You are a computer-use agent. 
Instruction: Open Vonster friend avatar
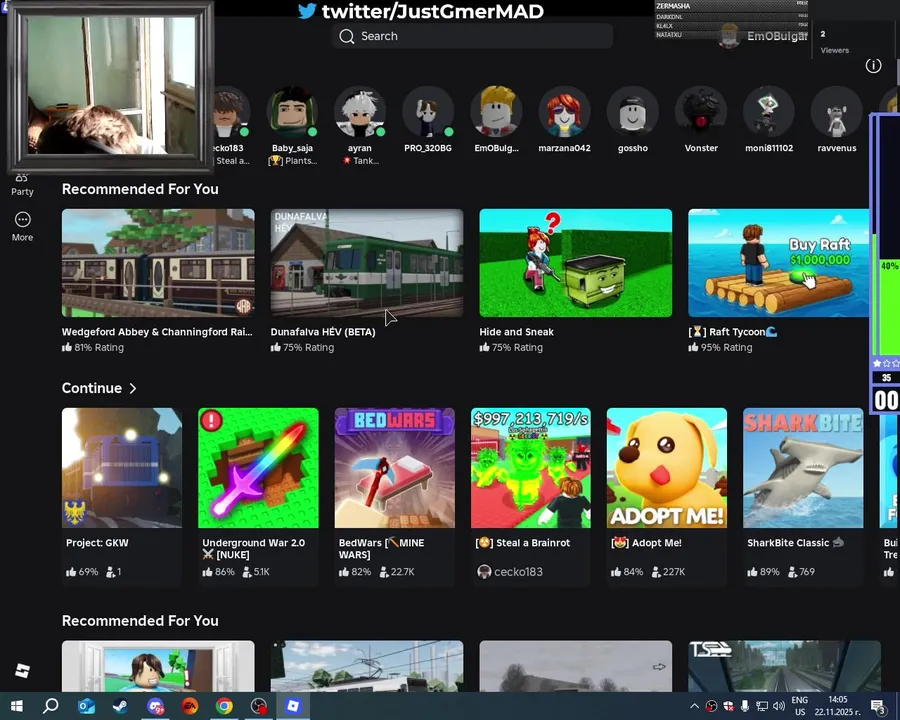701,112
